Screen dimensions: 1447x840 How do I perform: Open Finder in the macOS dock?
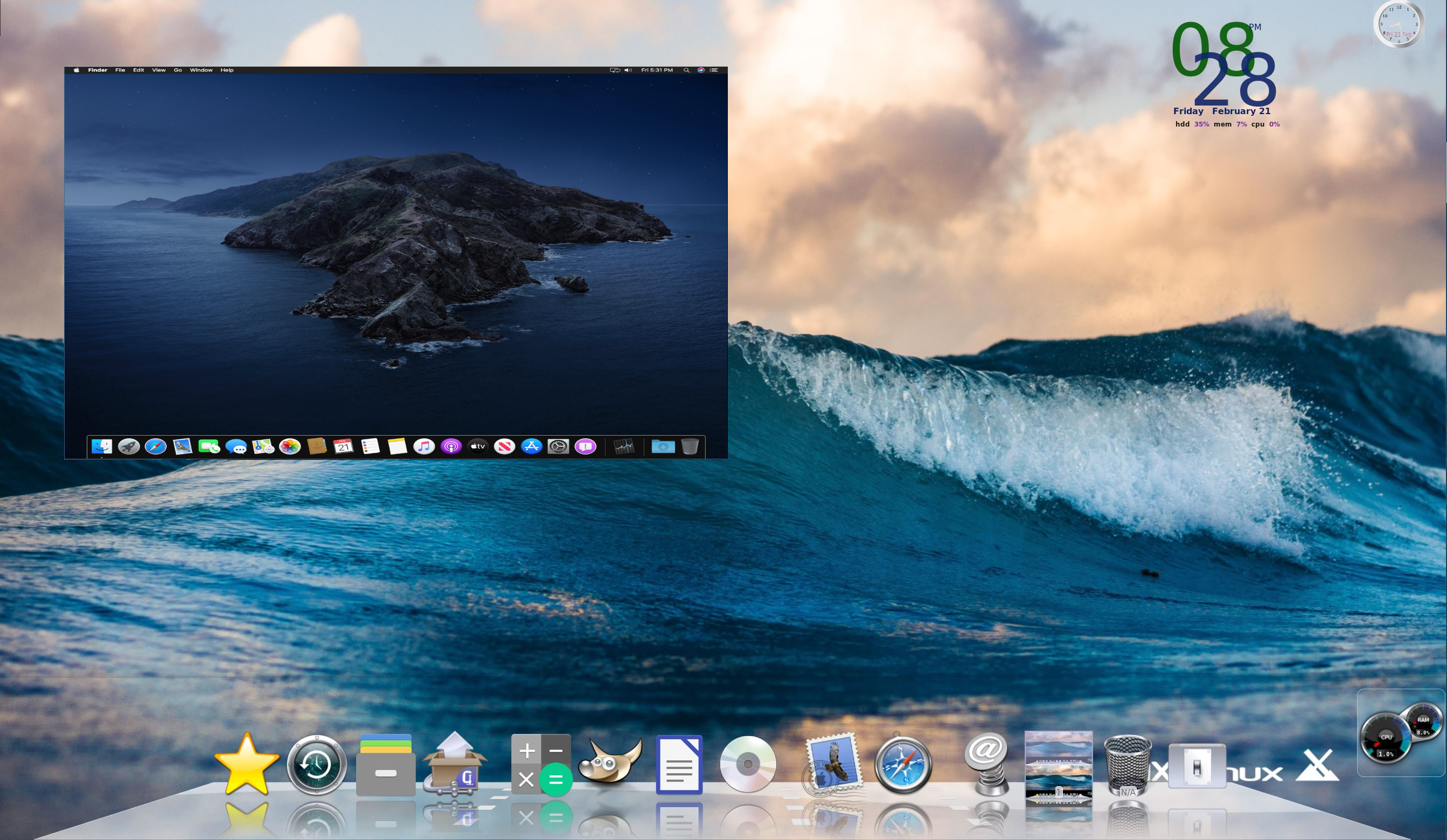[102, 446]
